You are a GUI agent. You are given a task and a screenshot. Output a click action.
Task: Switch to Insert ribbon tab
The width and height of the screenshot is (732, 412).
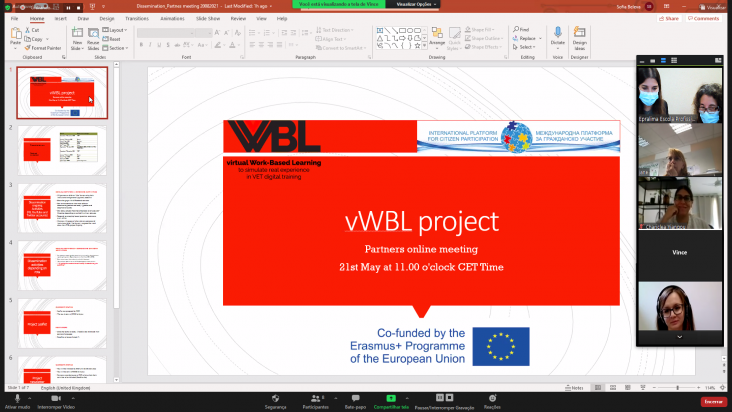[60, 19]
